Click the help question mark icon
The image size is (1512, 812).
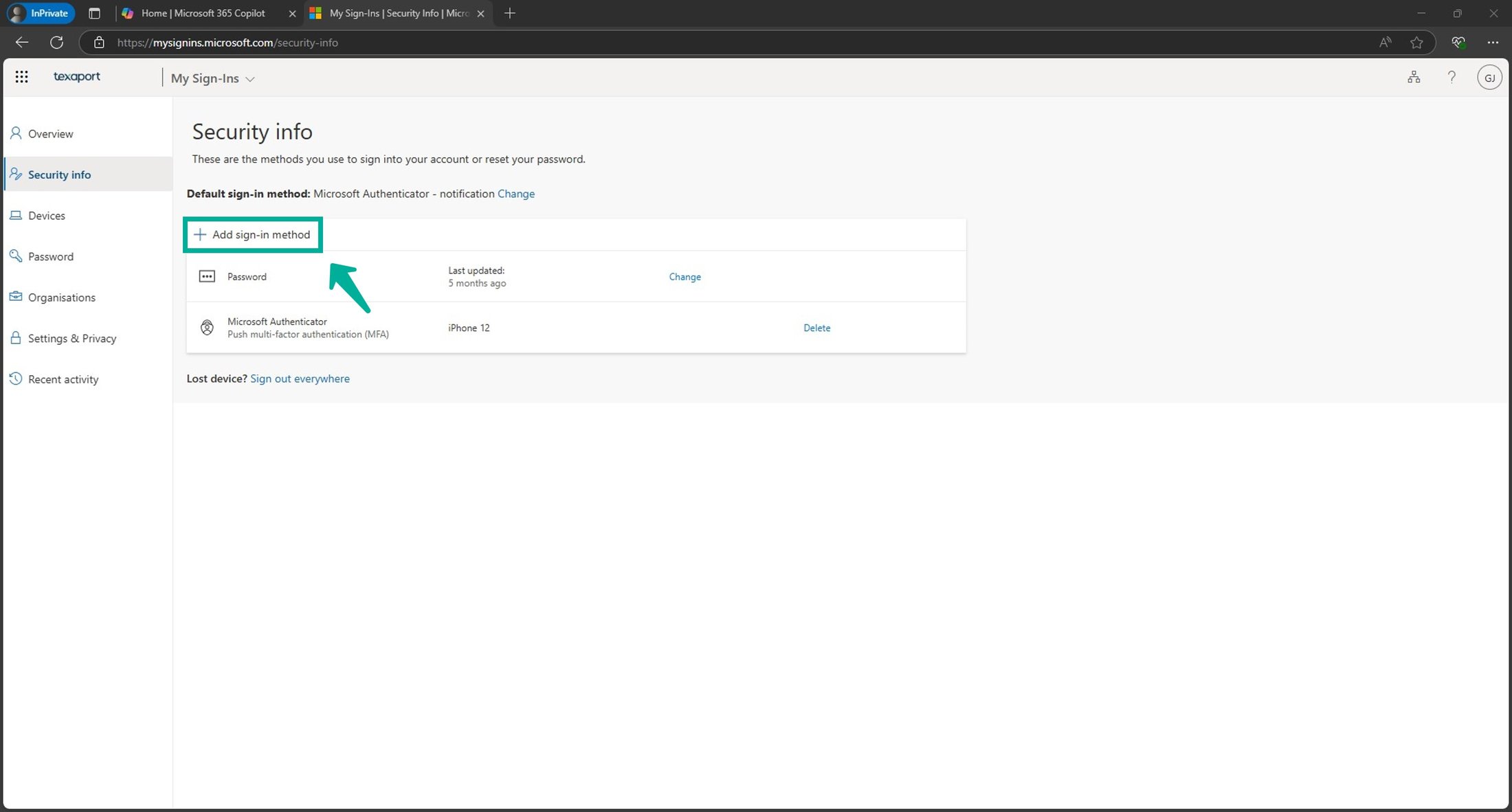click(x=1452, y=76)
